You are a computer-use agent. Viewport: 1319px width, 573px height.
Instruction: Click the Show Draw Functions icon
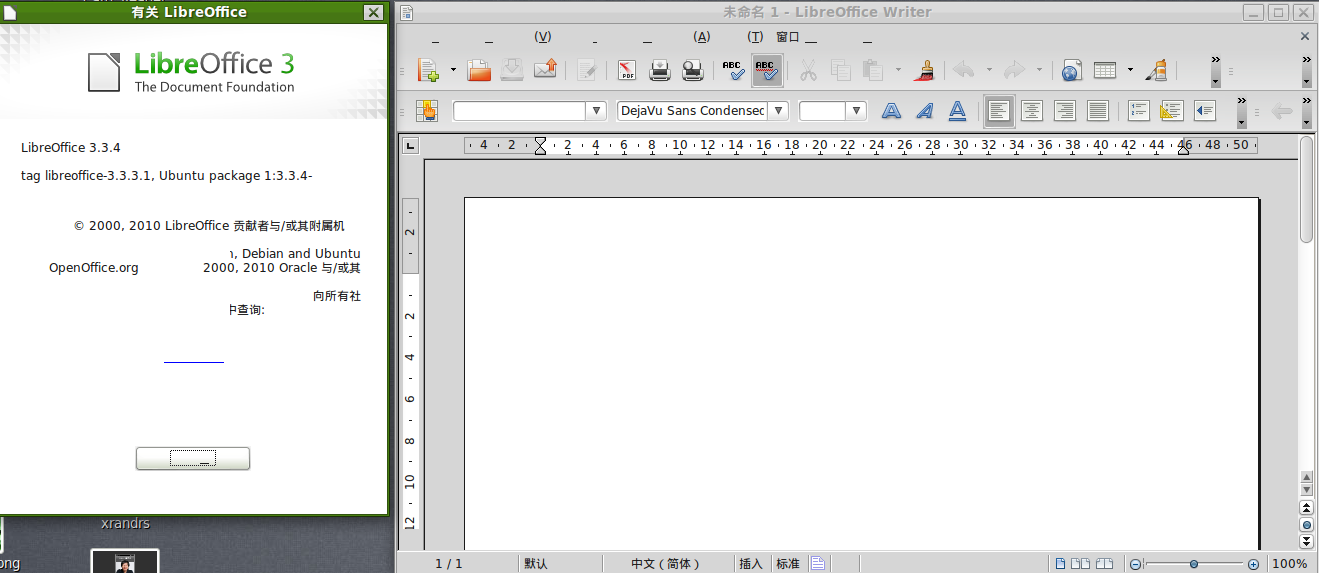click(1155, 70)
